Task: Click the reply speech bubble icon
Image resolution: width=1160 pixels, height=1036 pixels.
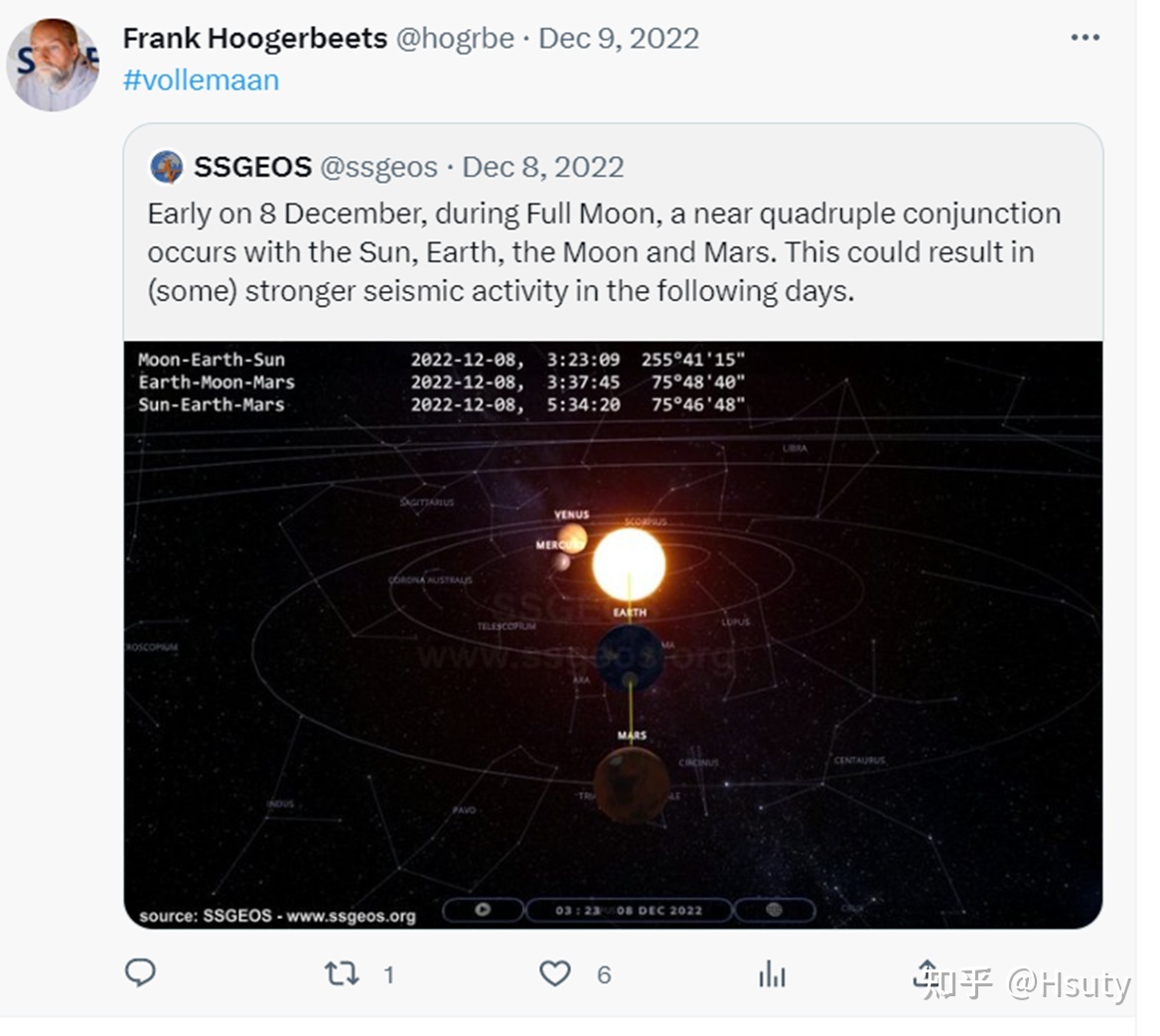Action: [140, 972]
